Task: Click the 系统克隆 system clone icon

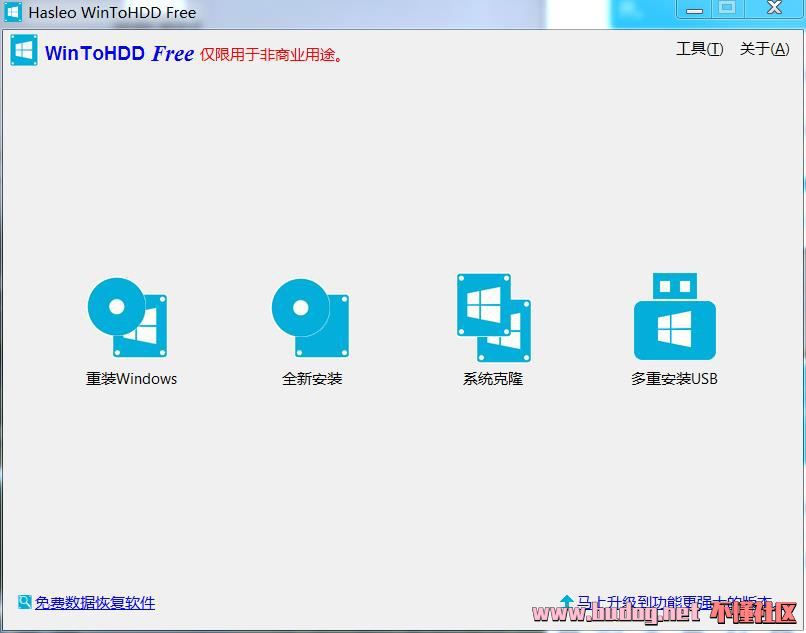Action: click(494, 318)
